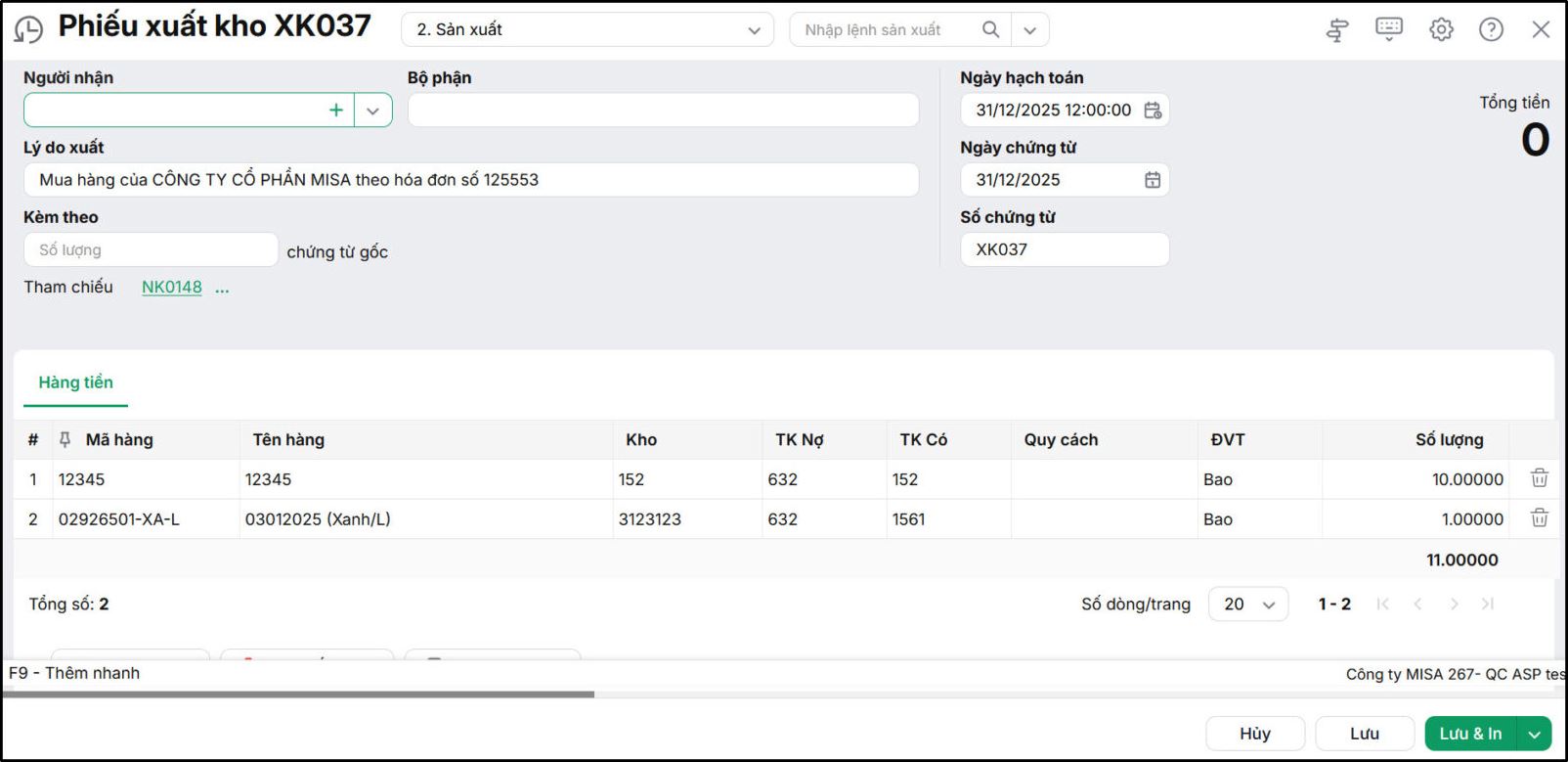Open help question mark icon
Viewport: 1568px width, 762px height.
click(x=1491, y=29)
